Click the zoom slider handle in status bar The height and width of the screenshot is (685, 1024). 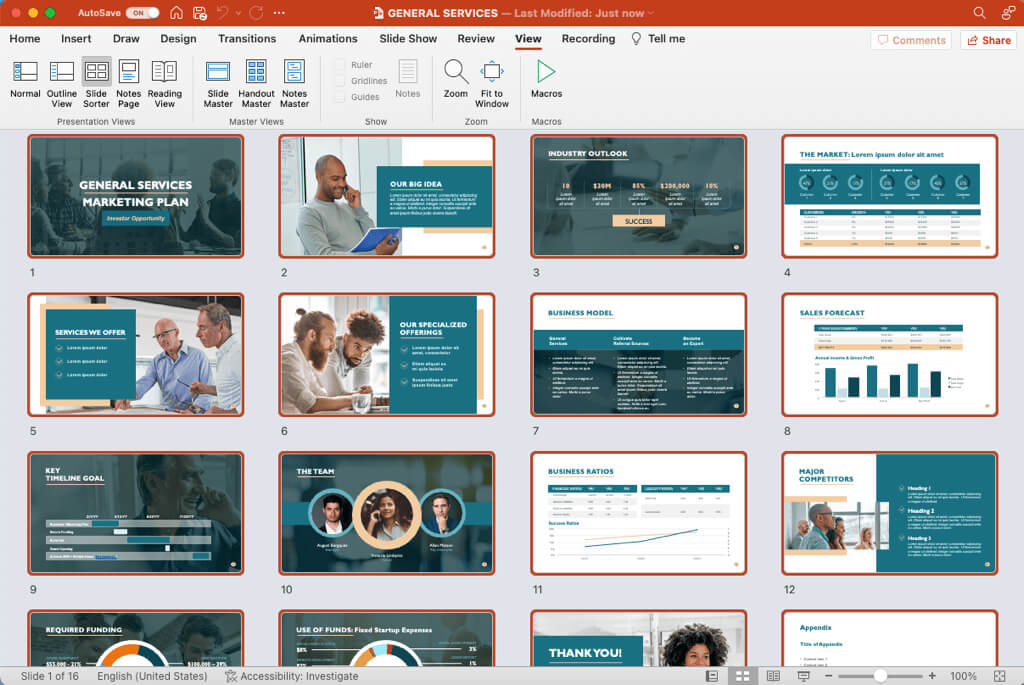coord(880,676)
